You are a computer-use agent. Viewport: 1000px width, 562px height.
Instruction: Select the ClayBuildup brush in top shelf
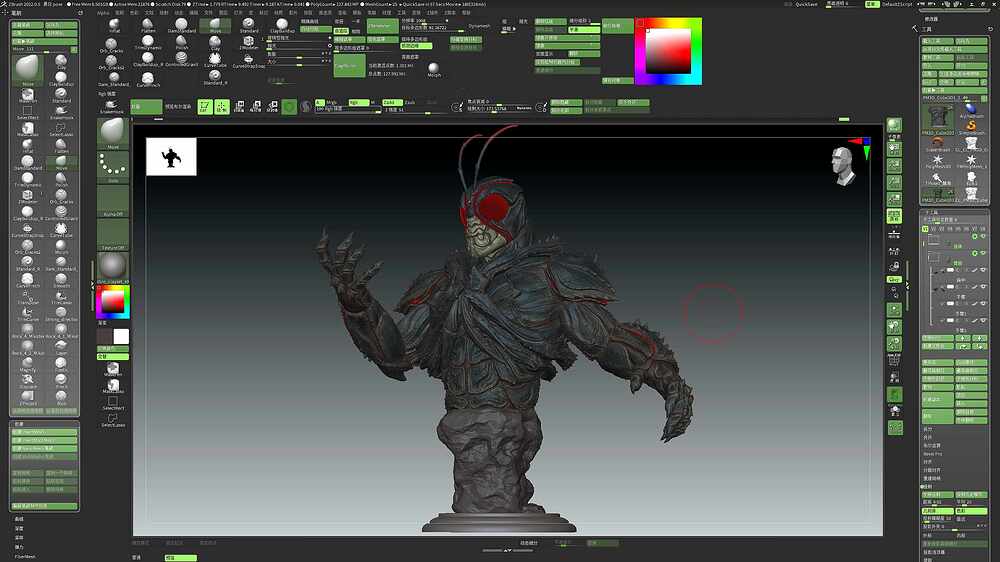click(x=282, y=26)
